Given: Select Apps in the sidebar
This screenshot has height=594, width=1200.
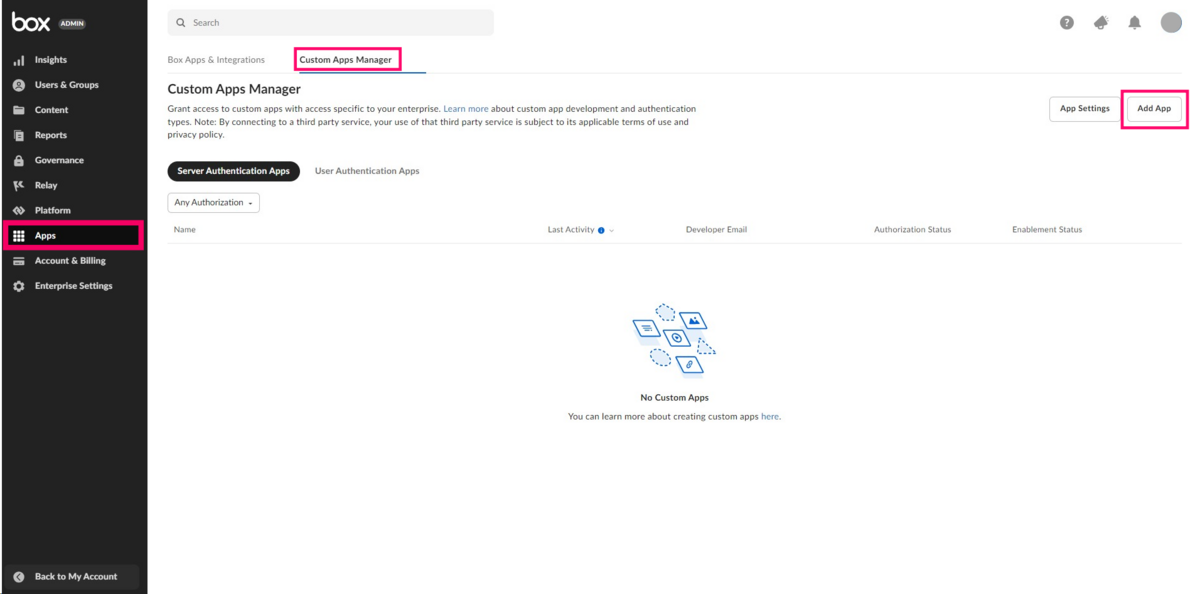Looking at the screenshot, I should click(73, 236).
